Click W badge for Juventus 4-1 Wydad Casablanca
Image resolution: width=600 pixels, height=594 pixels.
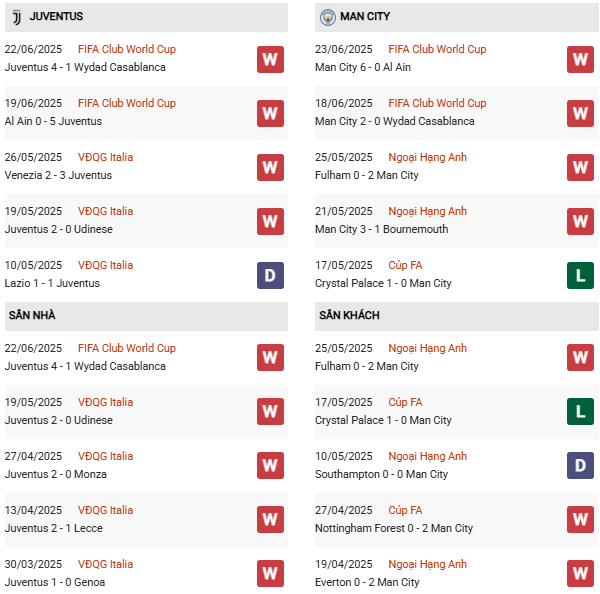coord(270,59)
